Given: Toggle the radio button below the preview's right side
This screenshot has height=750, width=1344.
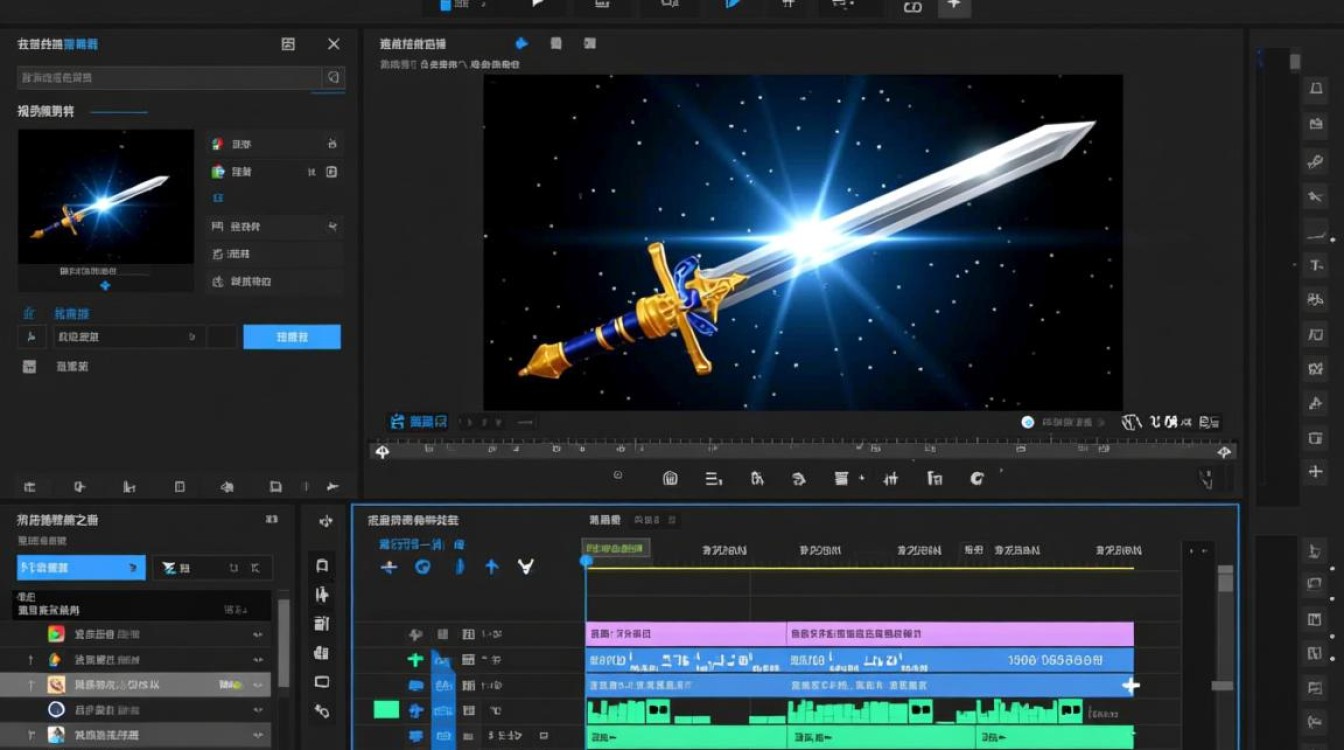Looking at the screenshot, I should [1027, 422].
